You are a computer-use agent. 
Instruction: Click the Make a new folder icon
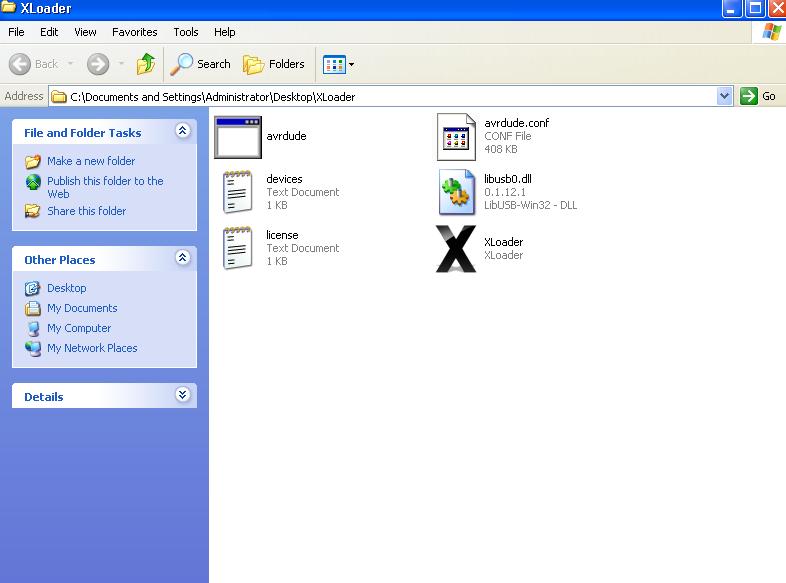pyautogui.click(x=33, y=161)
